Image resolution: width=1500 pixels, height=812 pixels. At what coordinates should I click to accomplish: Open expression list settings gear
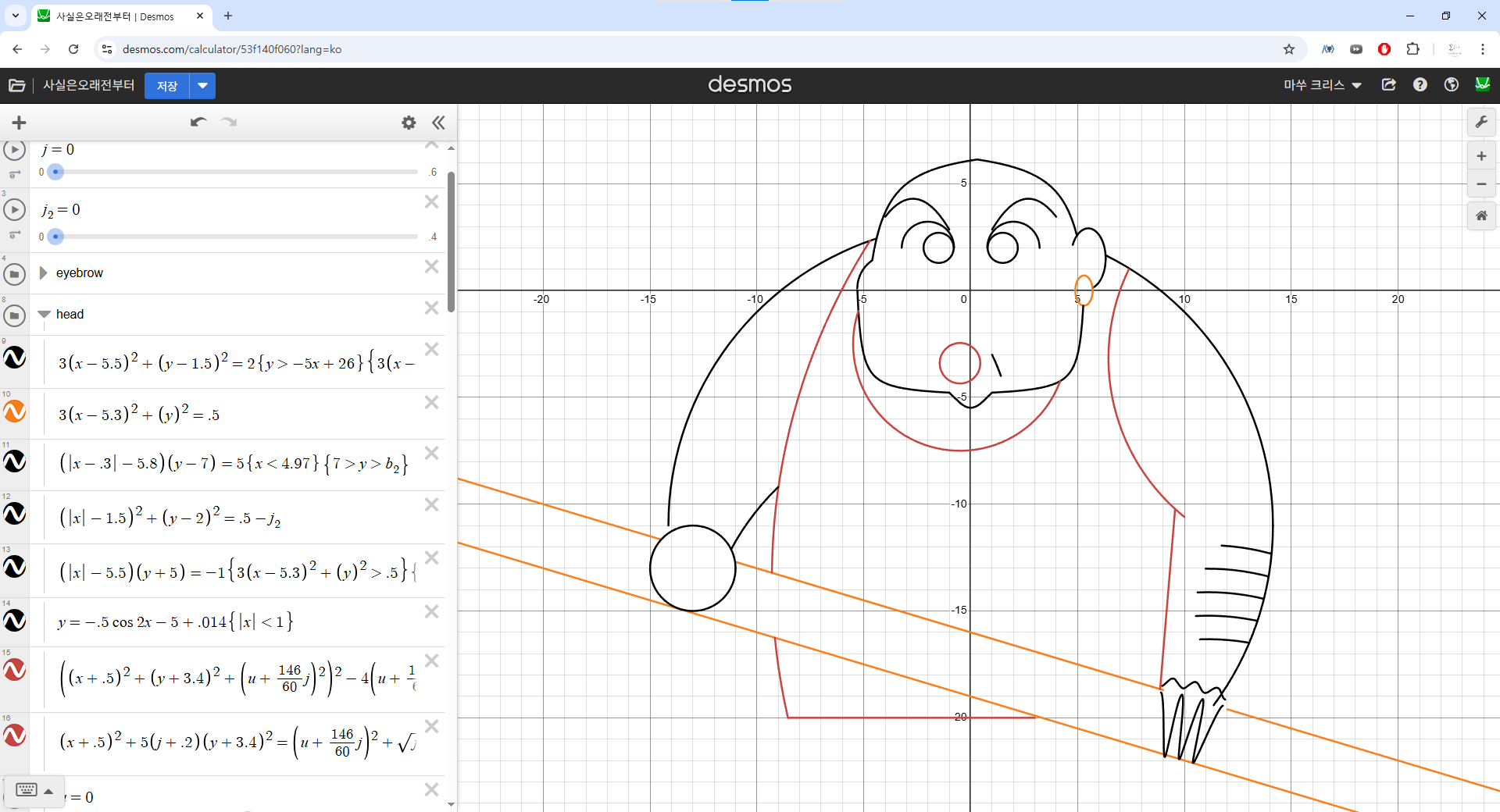(409, 123)
